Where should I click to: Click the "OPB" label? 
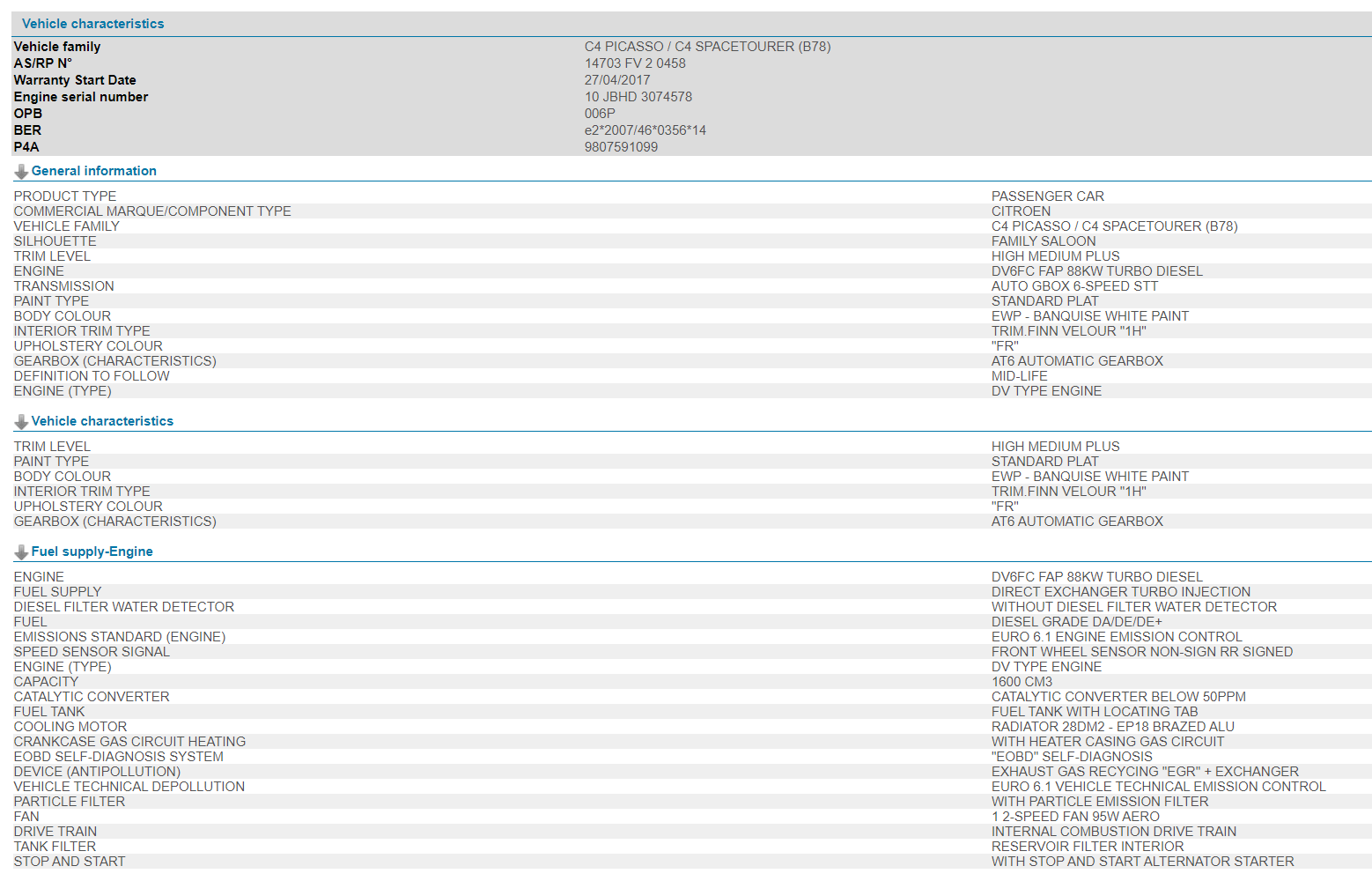pyautogui.click(x=28, y=114)
